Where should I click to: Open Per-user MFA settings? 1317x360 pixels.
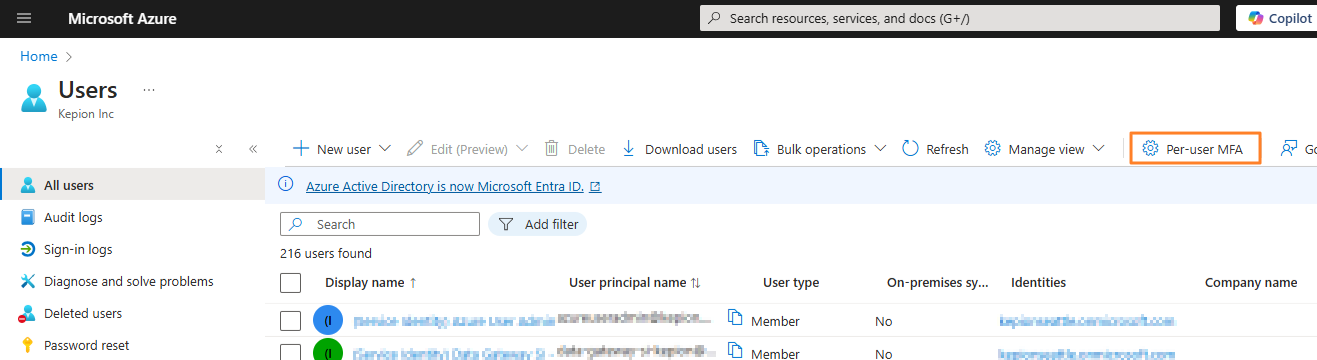(x=1195, y=149)
